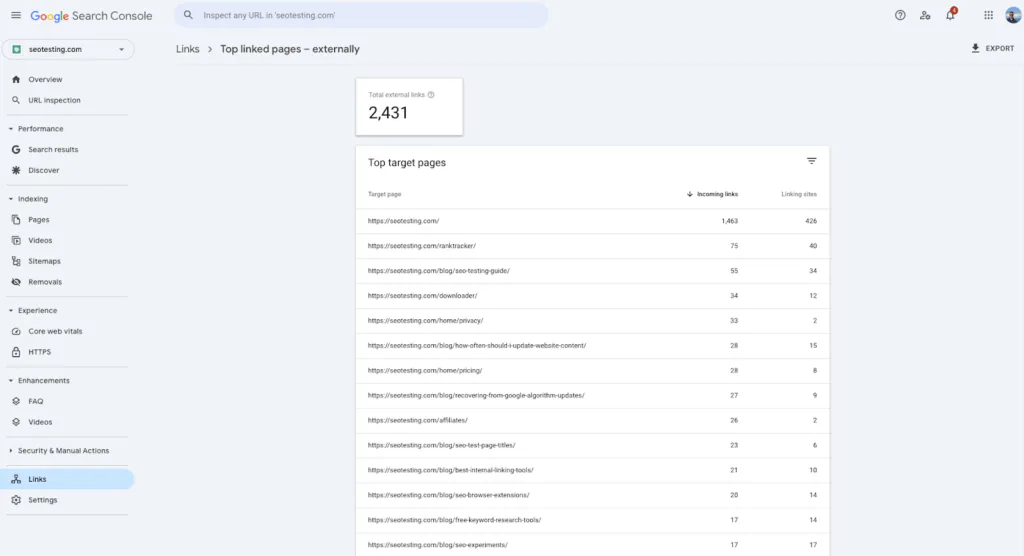
Task: Collapse the Experience section
Action: 10,310
